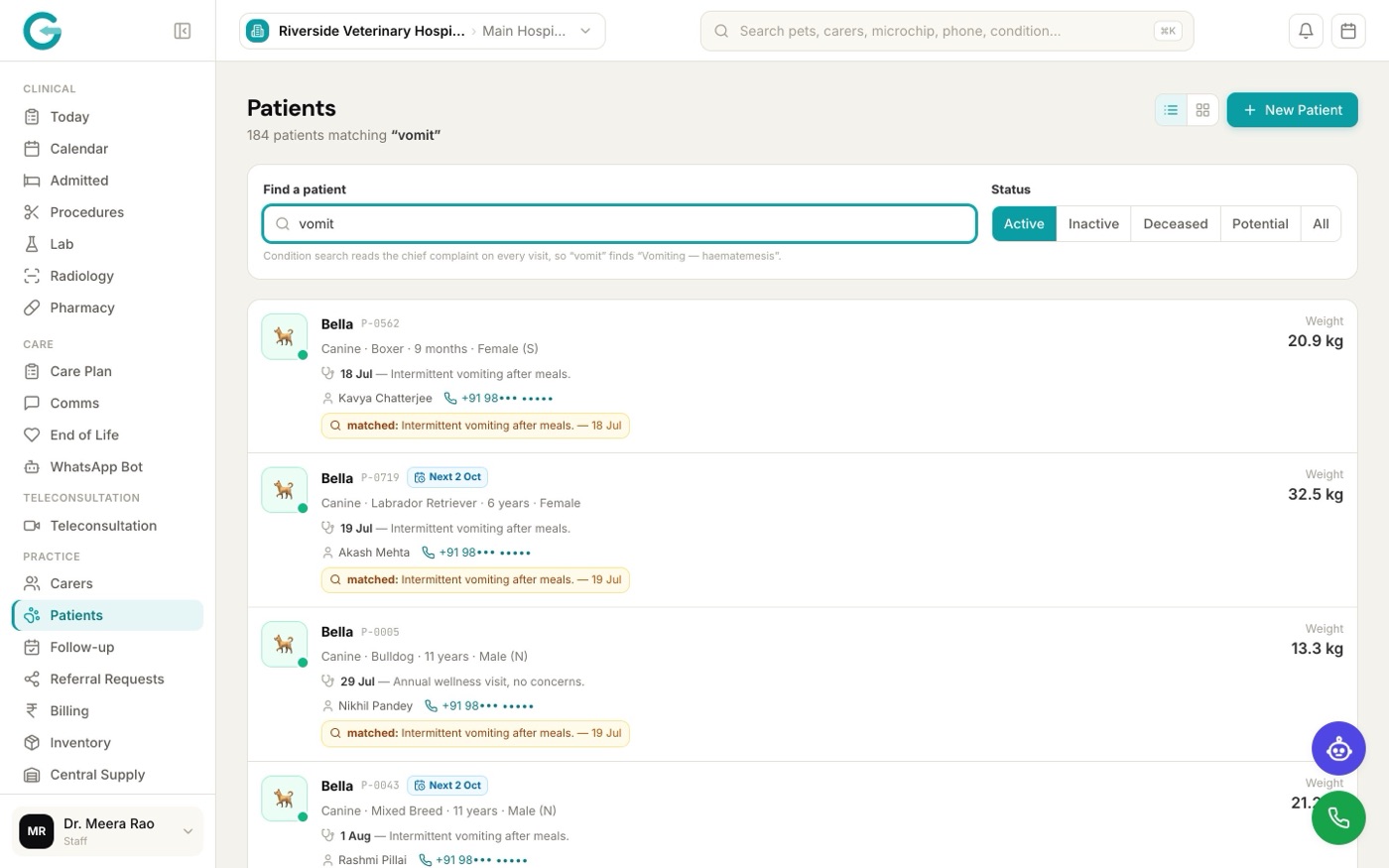Switch to grid view
Image resolution: width=1389 pixels, height=868 pixels.
1202,110
